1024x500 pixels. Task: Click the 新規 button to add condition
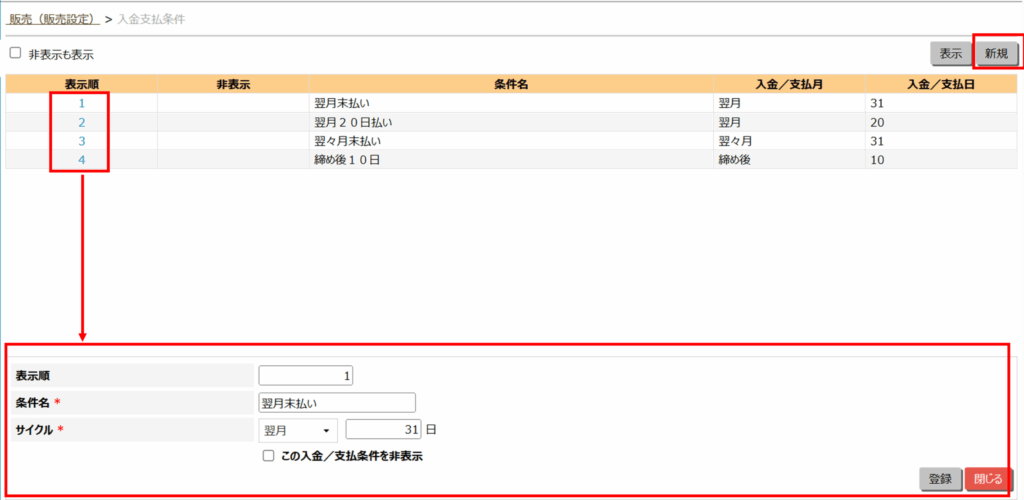tap(996, 54)
